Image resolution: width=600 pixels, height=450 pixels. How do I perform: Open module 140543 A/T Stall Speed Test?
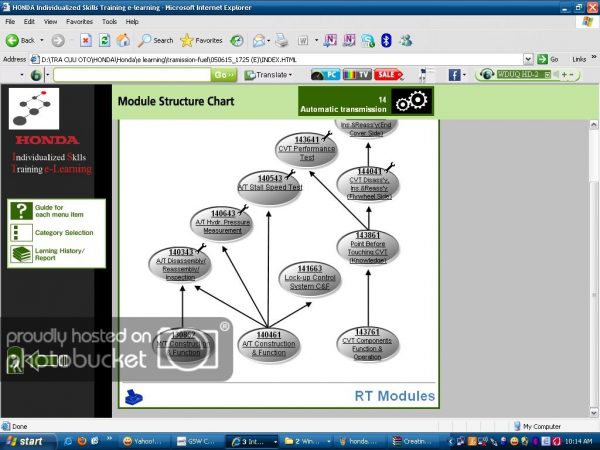270,187
